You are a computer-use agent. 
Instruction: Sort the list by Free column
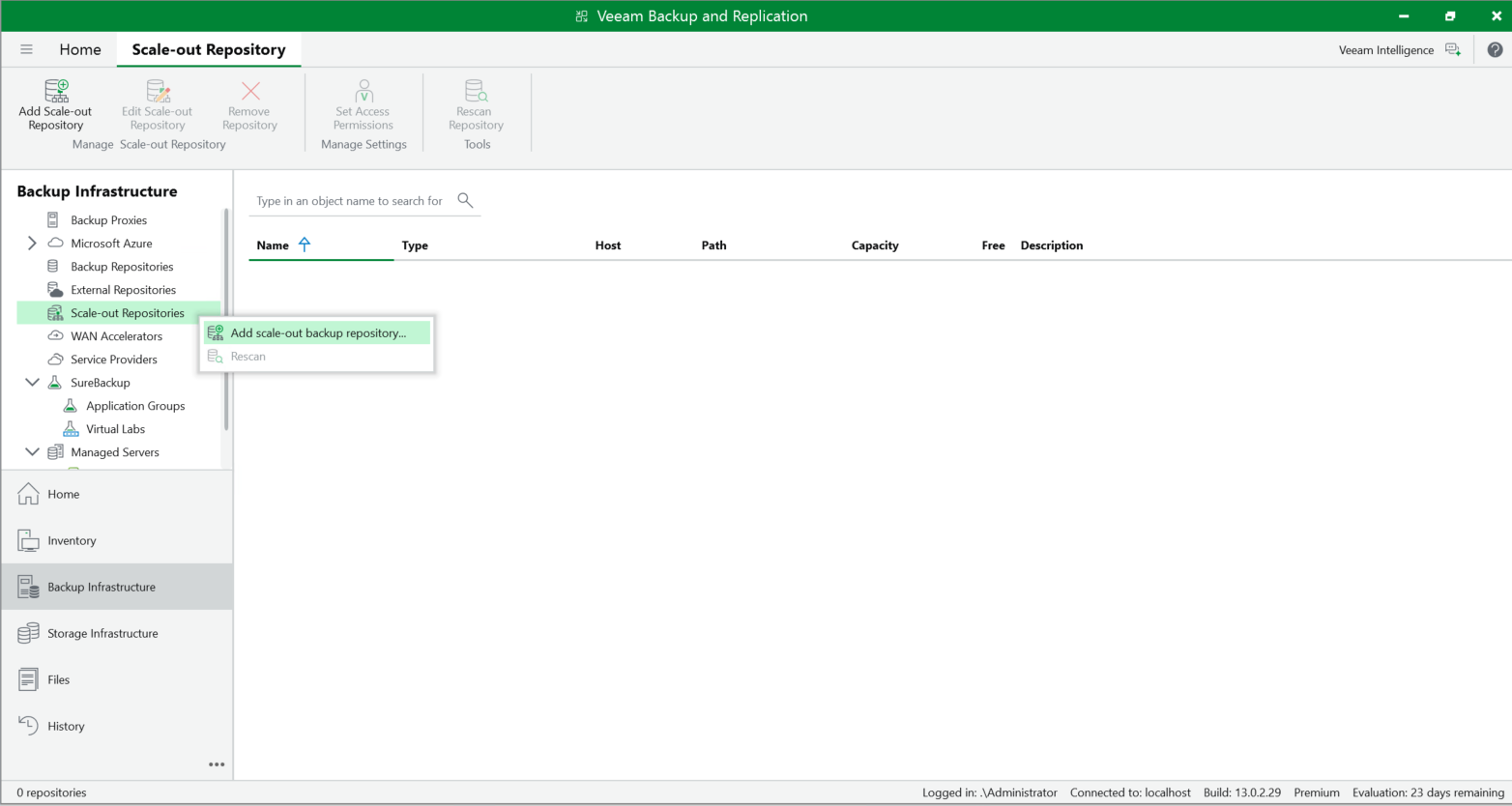pos(994,245)
